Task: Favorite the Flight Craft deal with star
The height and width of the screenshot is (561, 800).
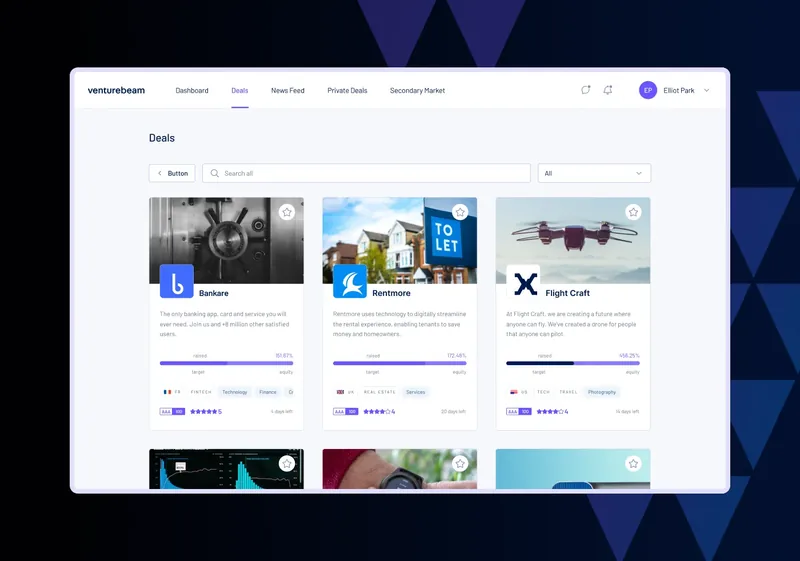Action: point(634,212)
